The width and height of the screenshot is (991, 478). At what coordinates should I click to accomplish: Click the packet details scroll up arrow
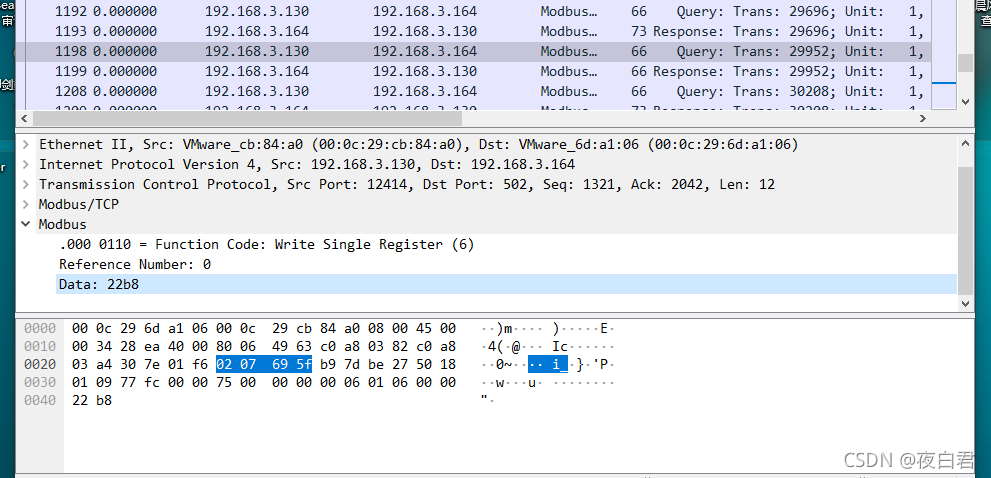point(964,144)
